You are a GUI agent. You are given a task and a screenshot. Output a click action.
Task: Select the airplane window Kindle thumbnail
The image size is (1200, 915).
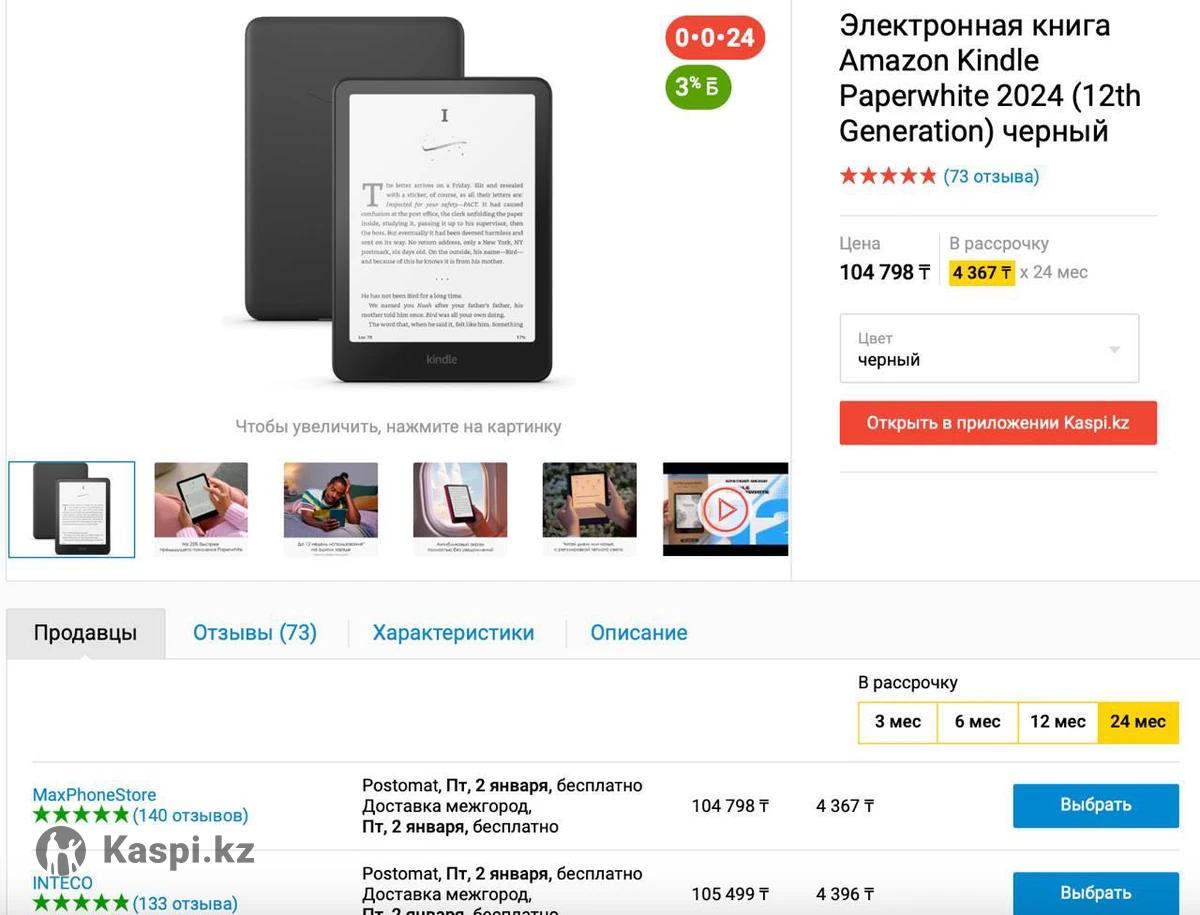[x=460, y=509]
